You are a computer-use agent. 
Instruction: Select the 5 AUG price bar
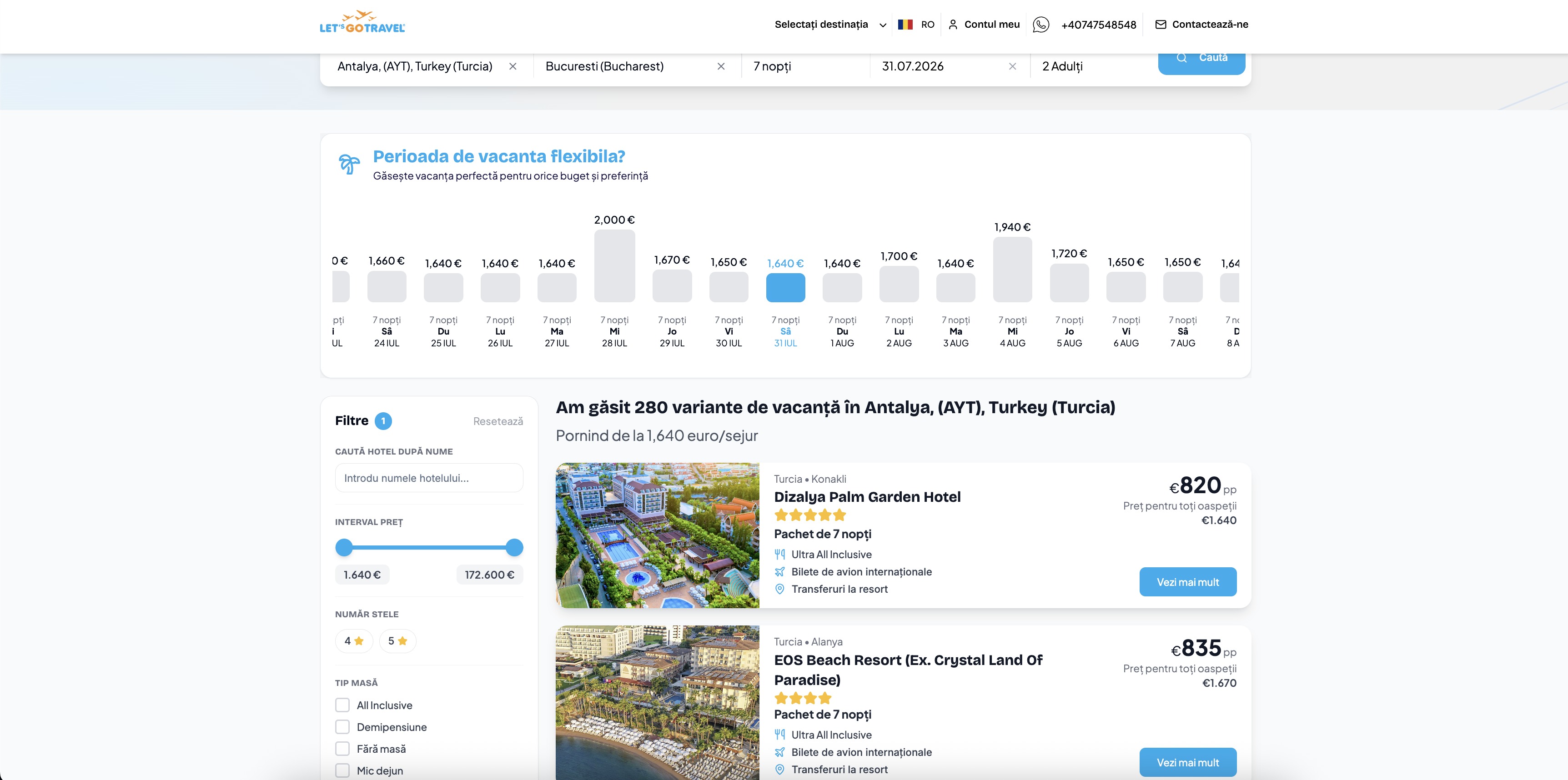pos(1069,283)
